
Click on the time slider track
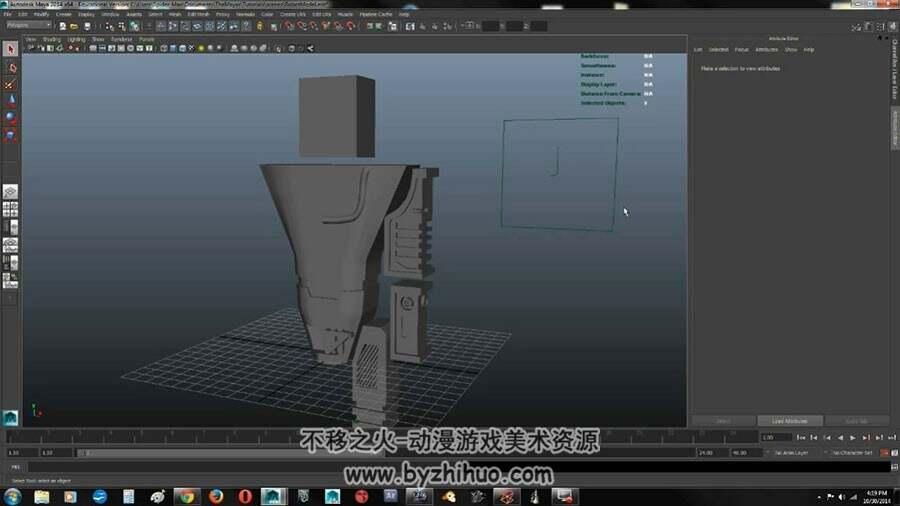(x=382, y=437)
